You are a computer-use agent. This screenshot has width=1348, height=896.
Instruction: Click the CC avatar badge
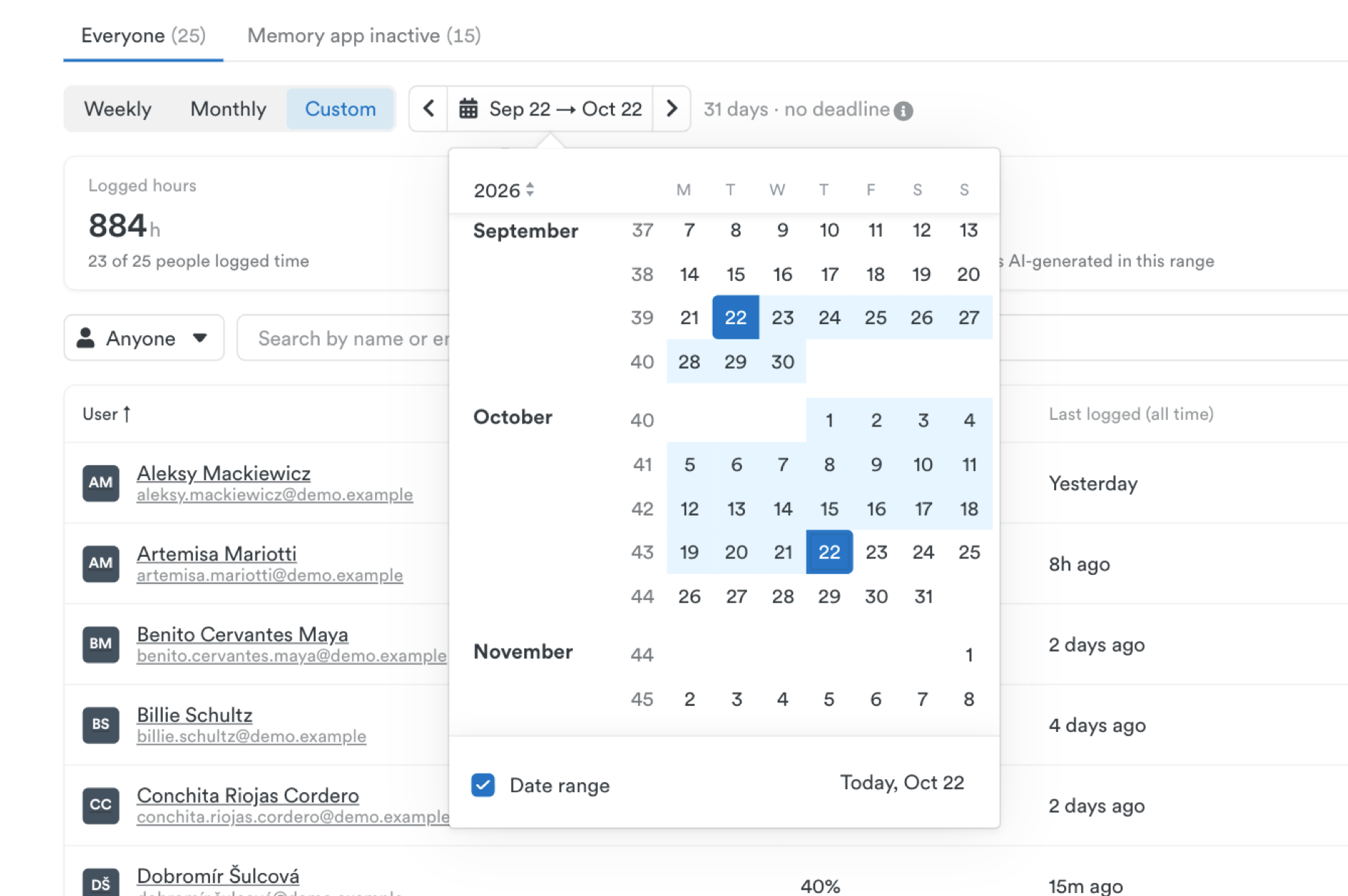[100, 806]
